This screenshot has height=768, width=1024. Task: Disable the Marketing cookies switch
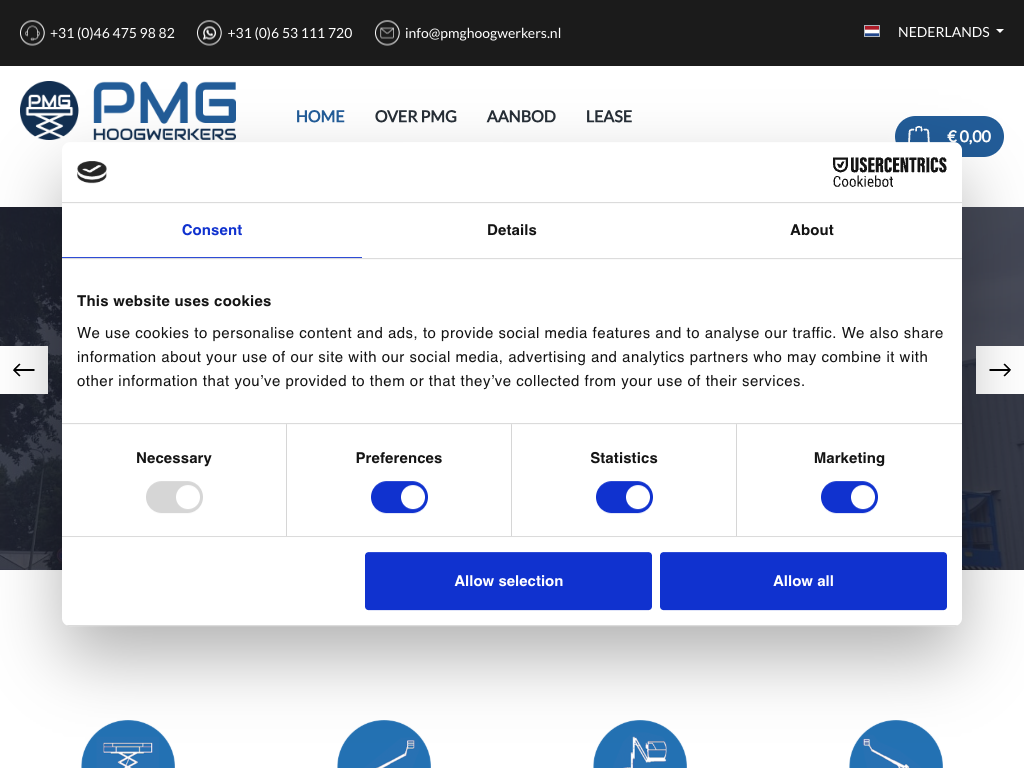tap(849, 497)
